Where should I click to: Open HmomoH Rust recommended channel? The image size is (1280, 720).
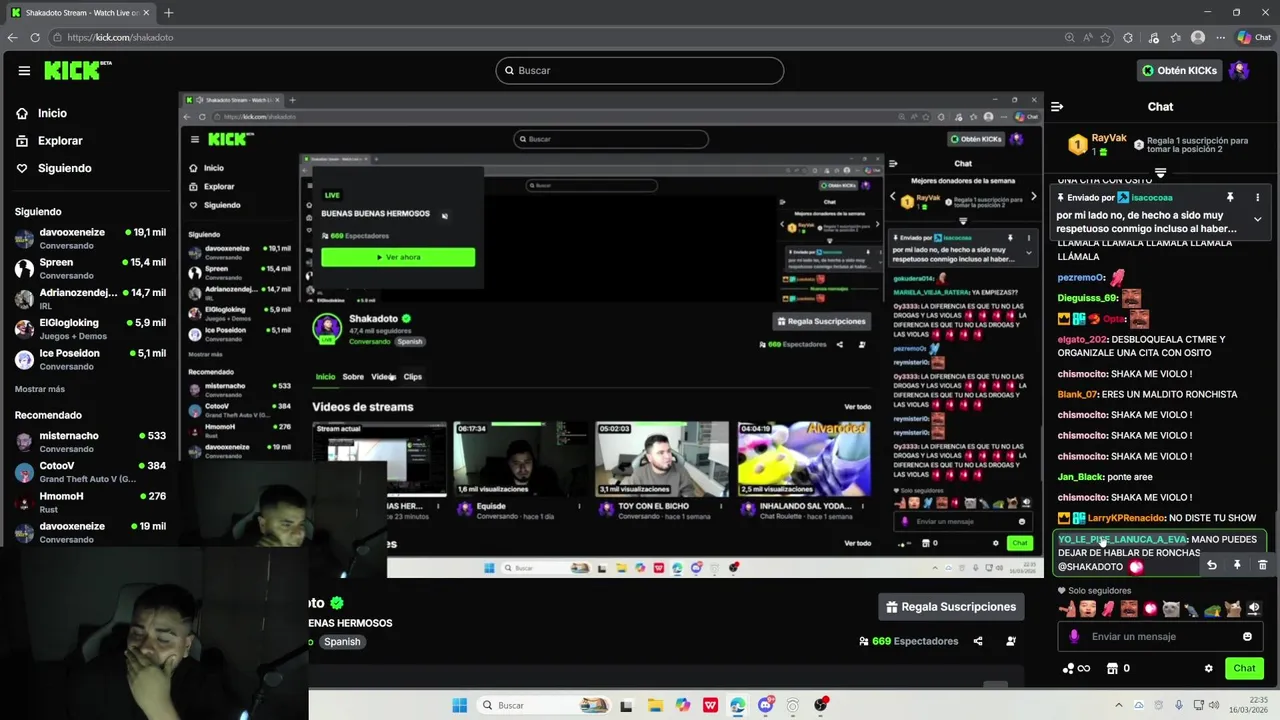[x=90, y=502]
